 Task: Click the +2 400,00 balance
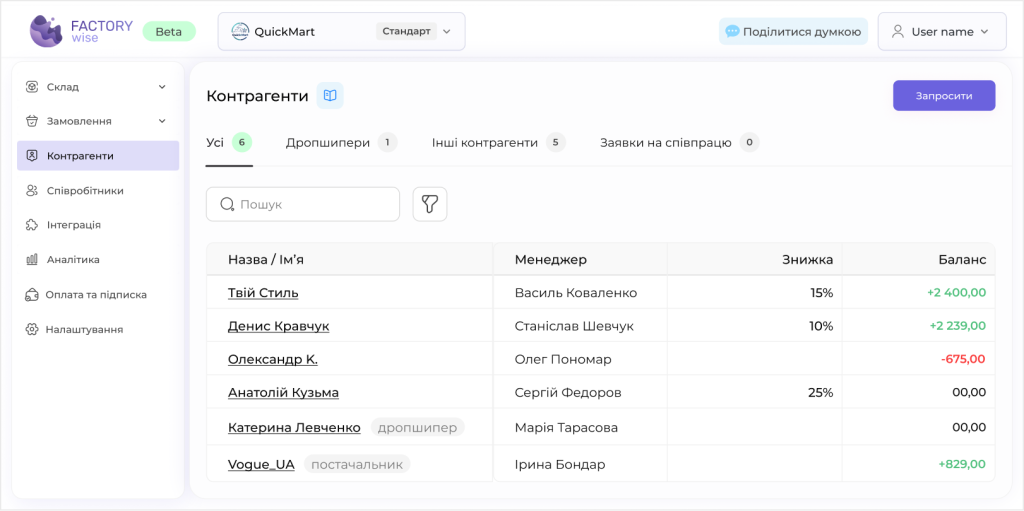click(x=957, y=293)
